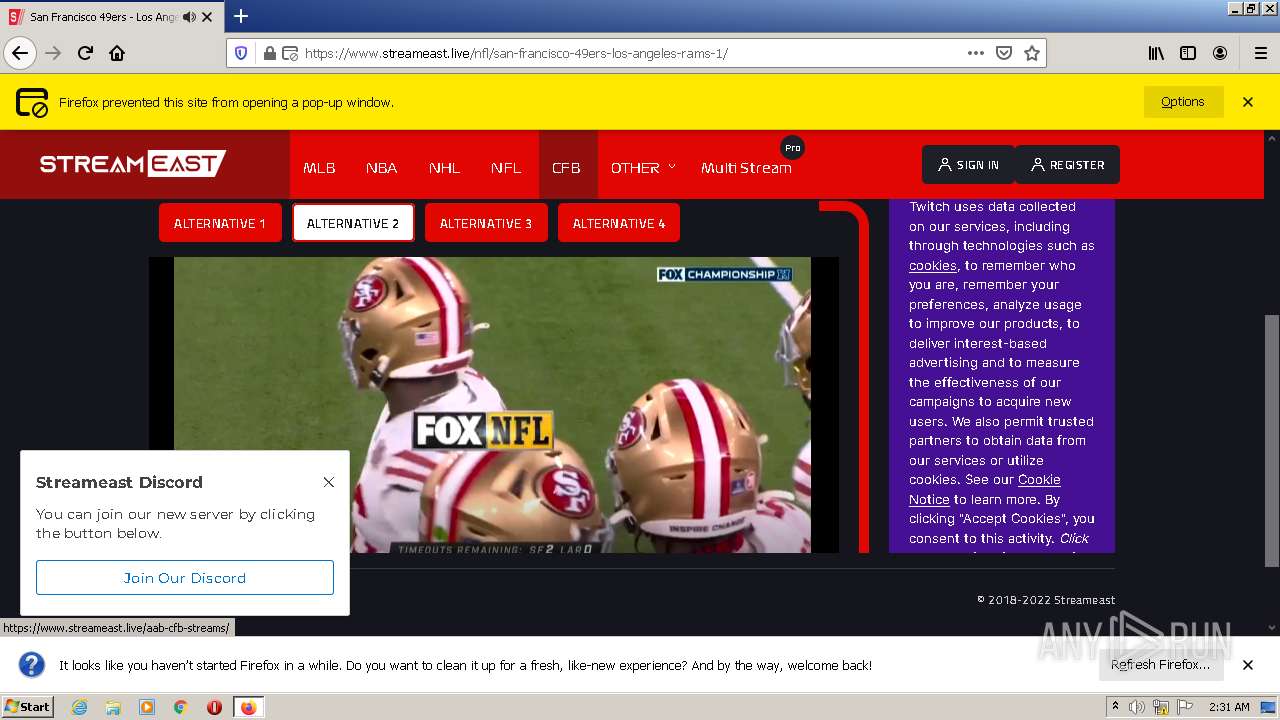Close the San Francisco 49ers tab
The height and width of the screenshot is (720, 1280).
coord(207,17)
